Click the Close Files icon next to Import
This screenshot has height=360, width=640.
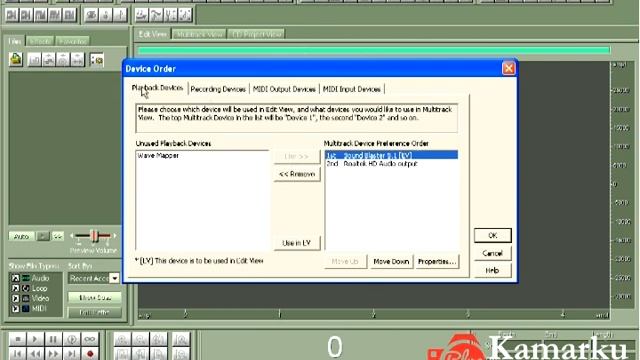point(34,60)
